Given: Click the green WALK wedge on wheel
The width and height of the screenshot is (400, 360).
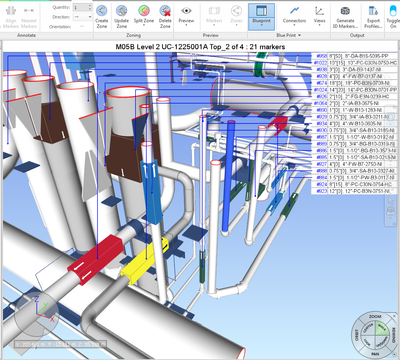Looking at the screenshot, I should pos(382,327).
